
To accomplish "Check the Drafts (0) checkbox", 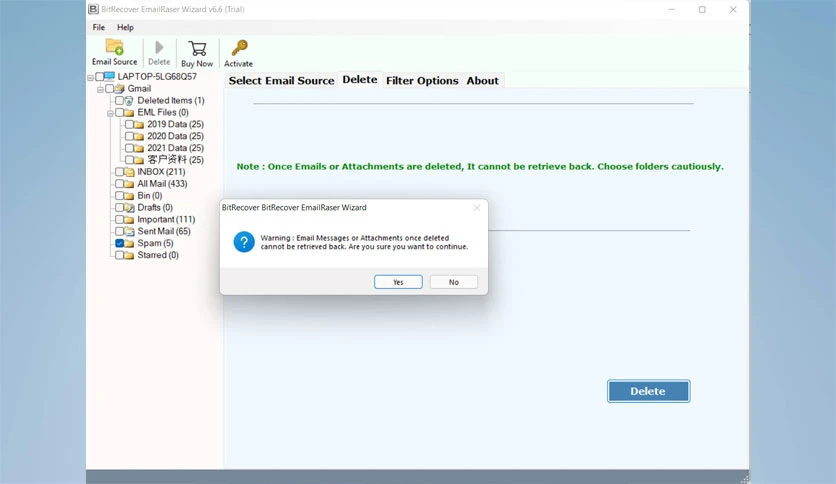I will click(119, 207).
